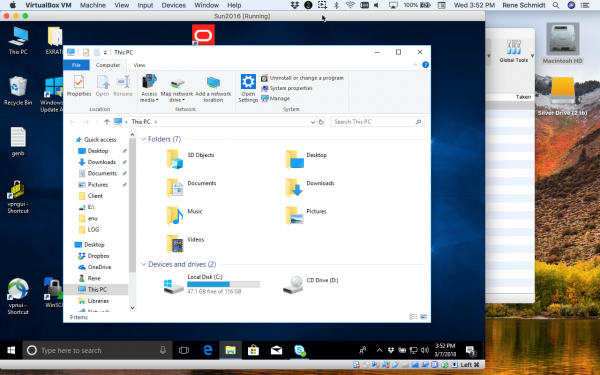
Task: Select the LOG folder in sidebar
Action: click(89, 230)
